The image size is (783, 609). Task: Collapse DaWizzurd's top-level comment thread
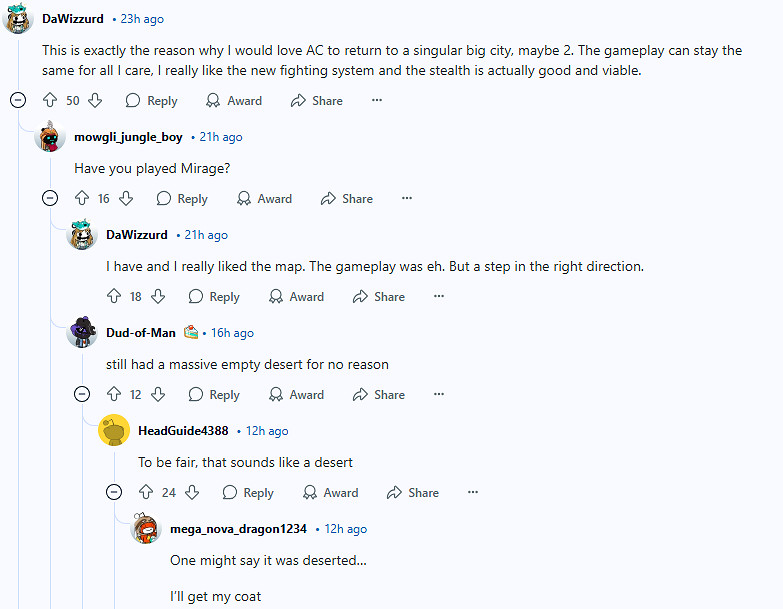tap(17, 100)
